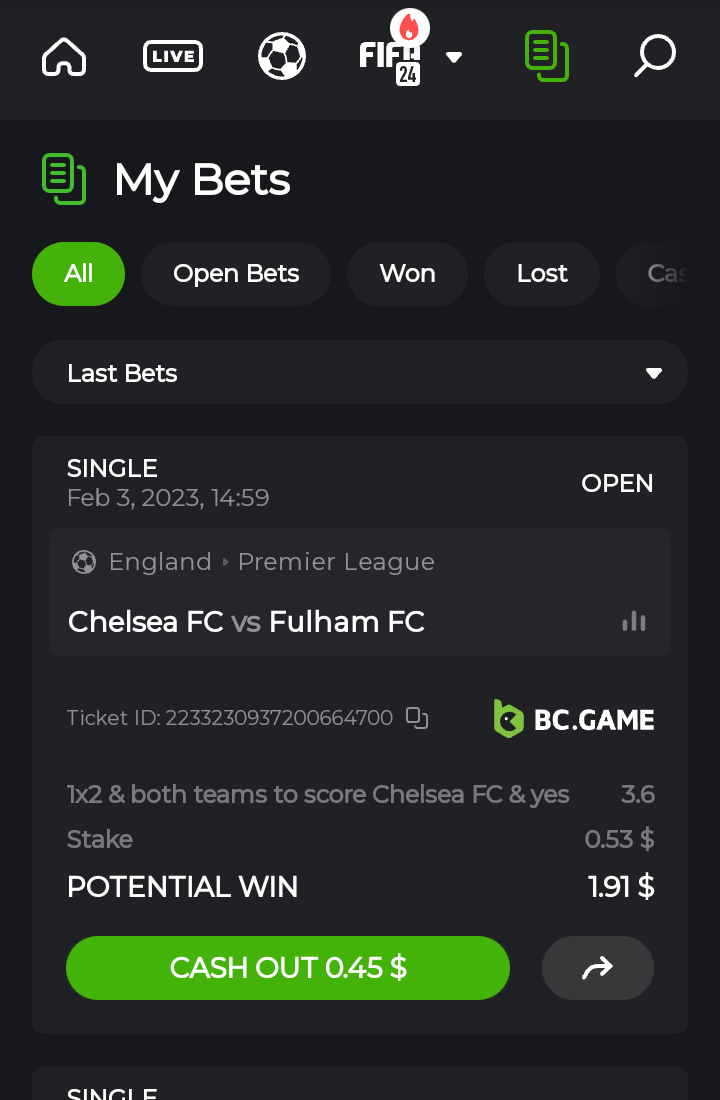Copy the ticket ID
Screen dimensions: 720x1100
[417, 718]
